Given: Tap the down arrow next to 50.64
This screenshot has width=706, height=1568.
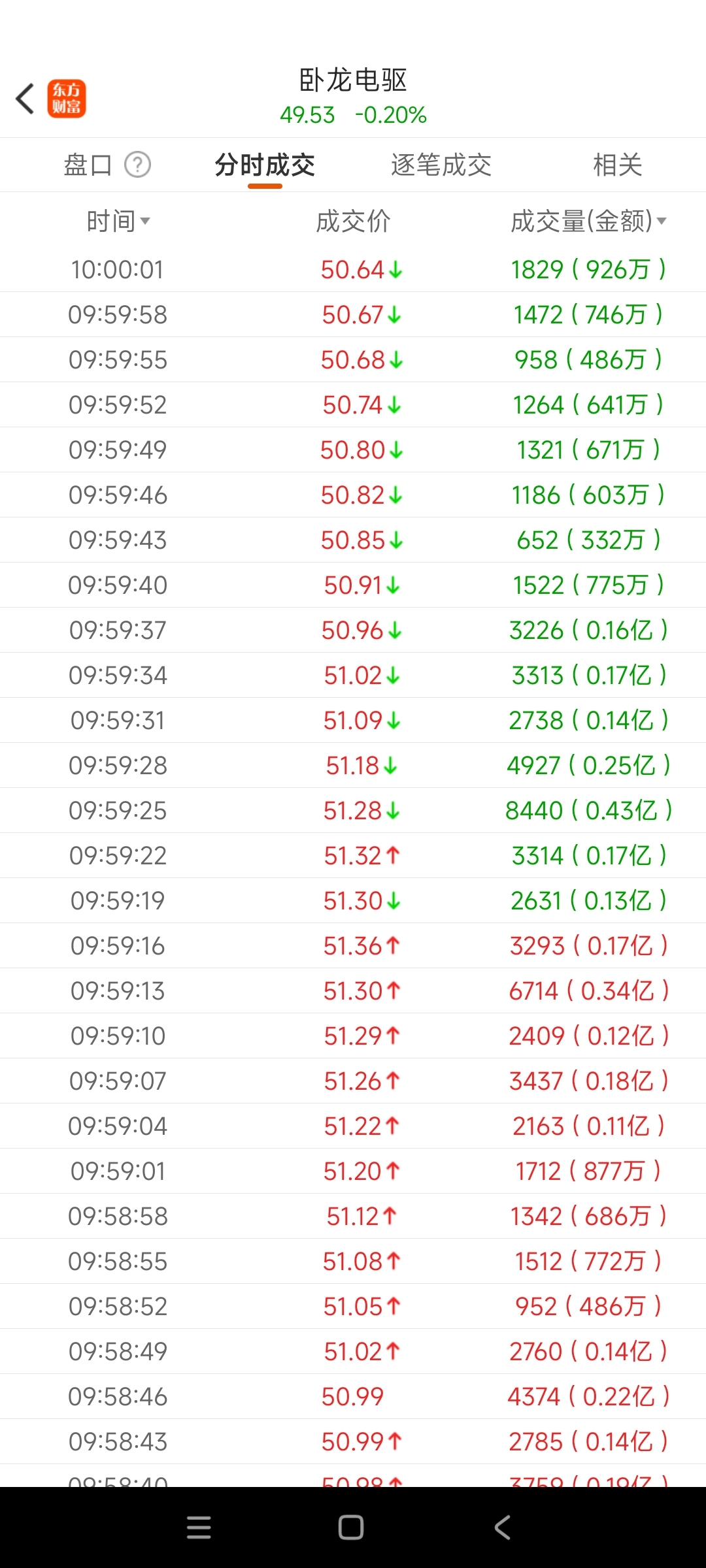Looking at the screenshot, I should [x=395, y=270].
